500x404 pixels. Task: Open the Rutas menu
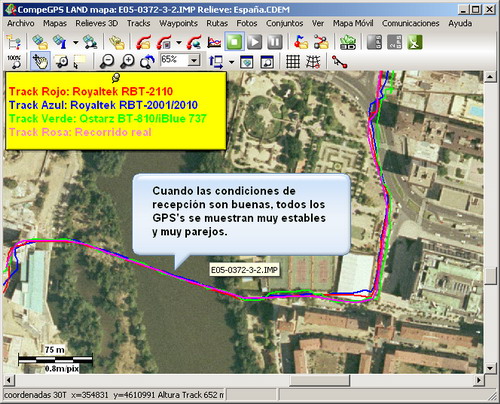[217, 23]
